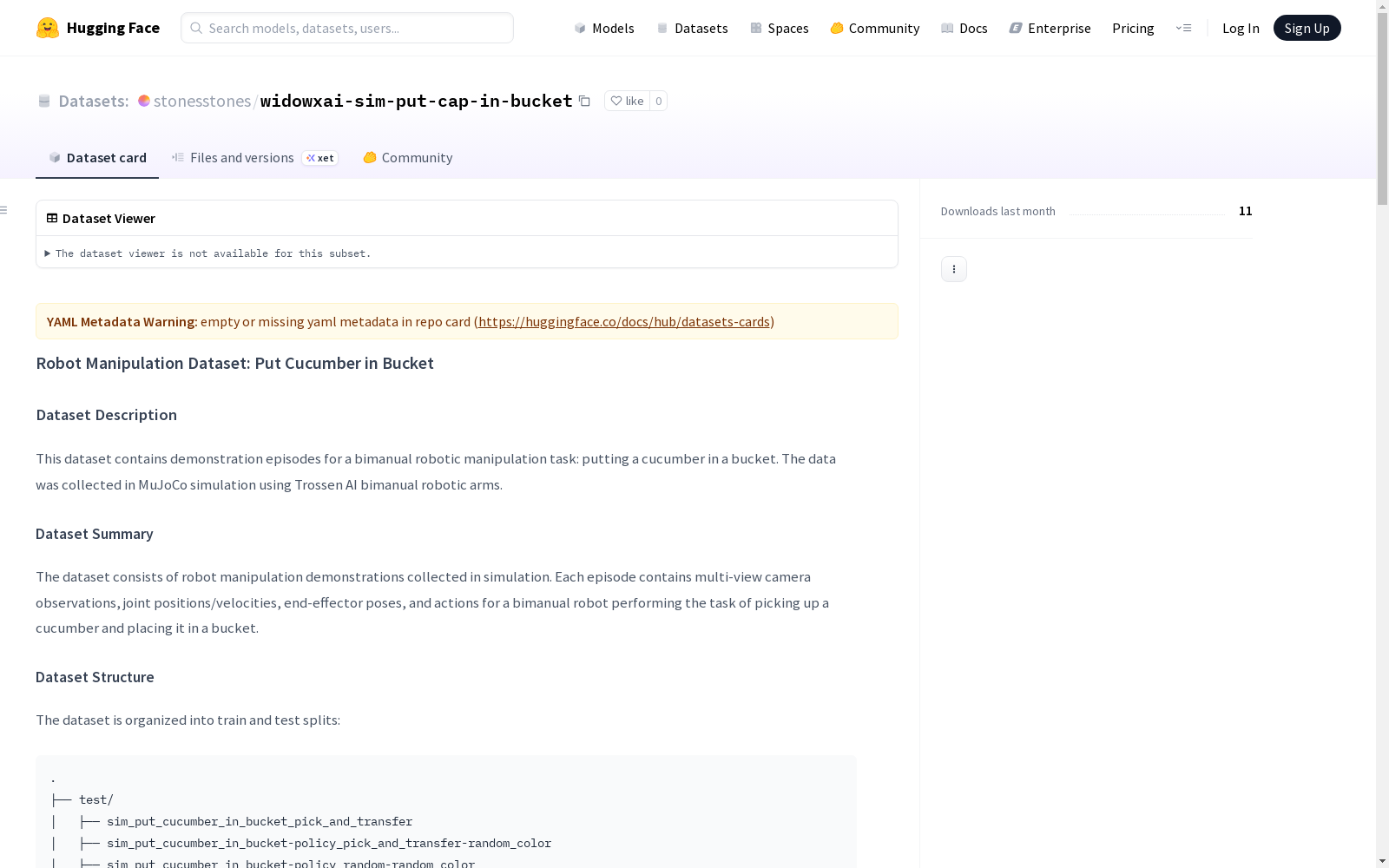Open the more navigation menu icon

coord(1183,28)
